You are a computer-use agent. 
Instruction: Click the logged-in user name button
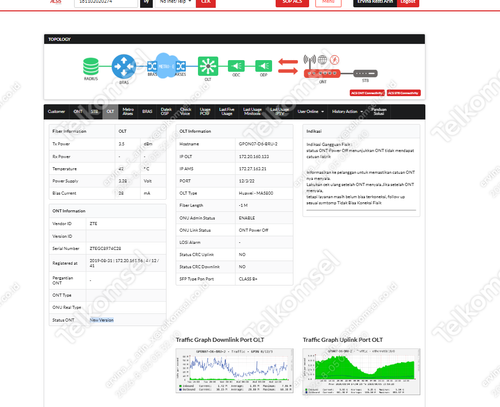pos(375,2)
